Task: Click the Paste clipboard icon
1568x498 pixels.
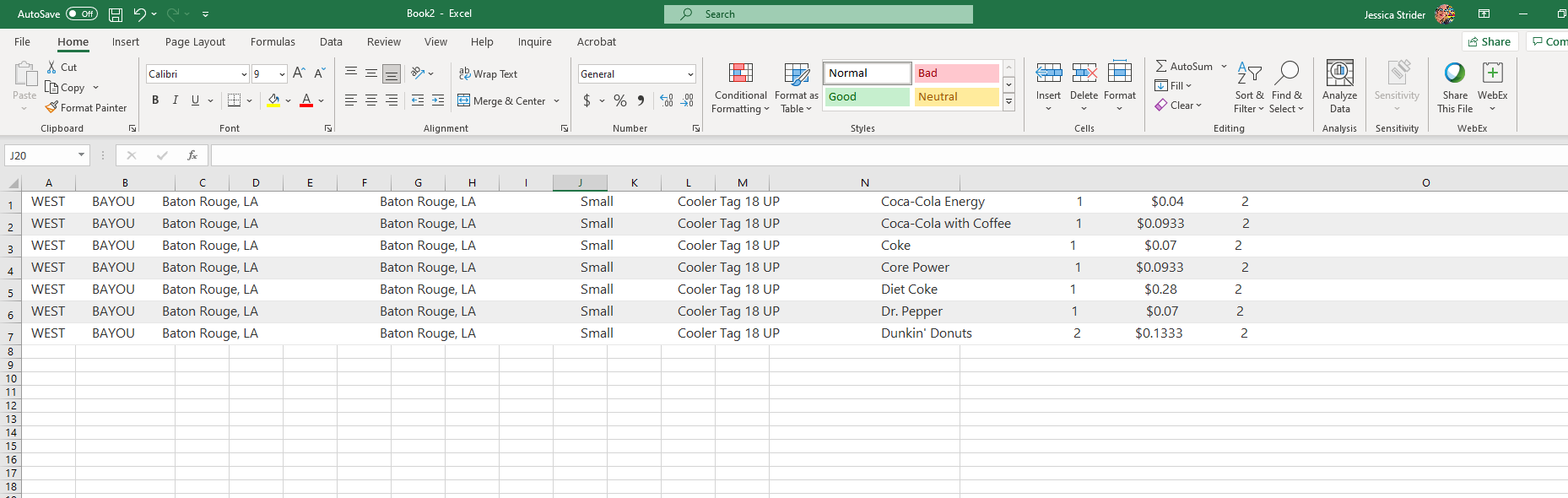Action: (24, 74)
